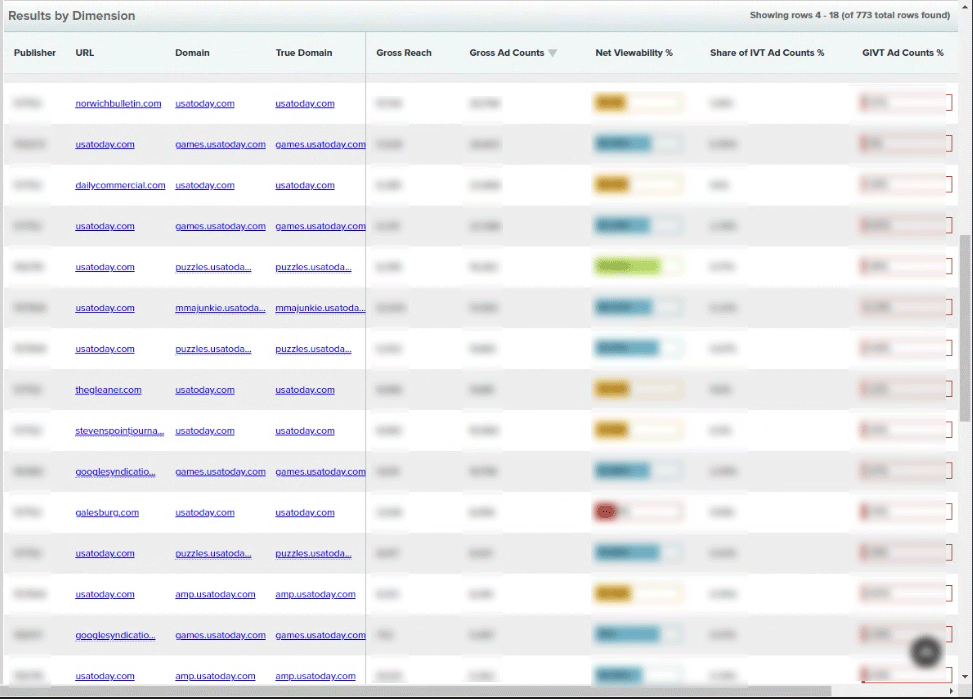Sort by the Net Viewability % header
This screenshot has height=699, width=973.
(634, 53)
